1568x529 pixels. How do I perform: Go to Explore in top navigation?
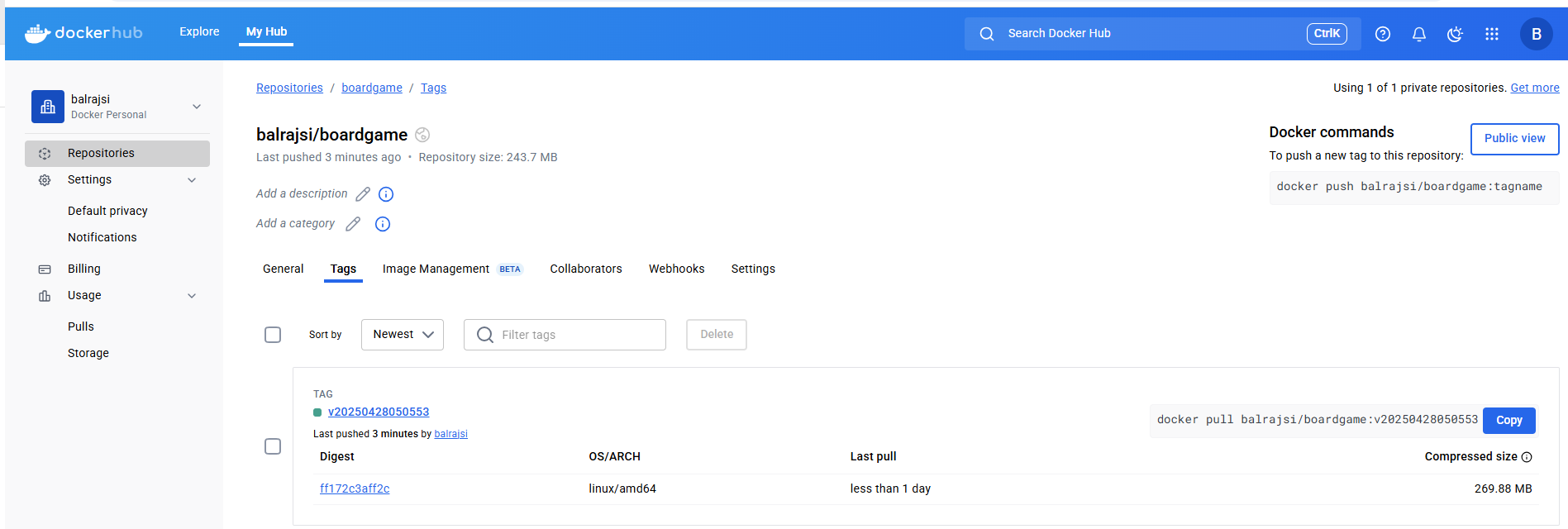pos(199,31)
